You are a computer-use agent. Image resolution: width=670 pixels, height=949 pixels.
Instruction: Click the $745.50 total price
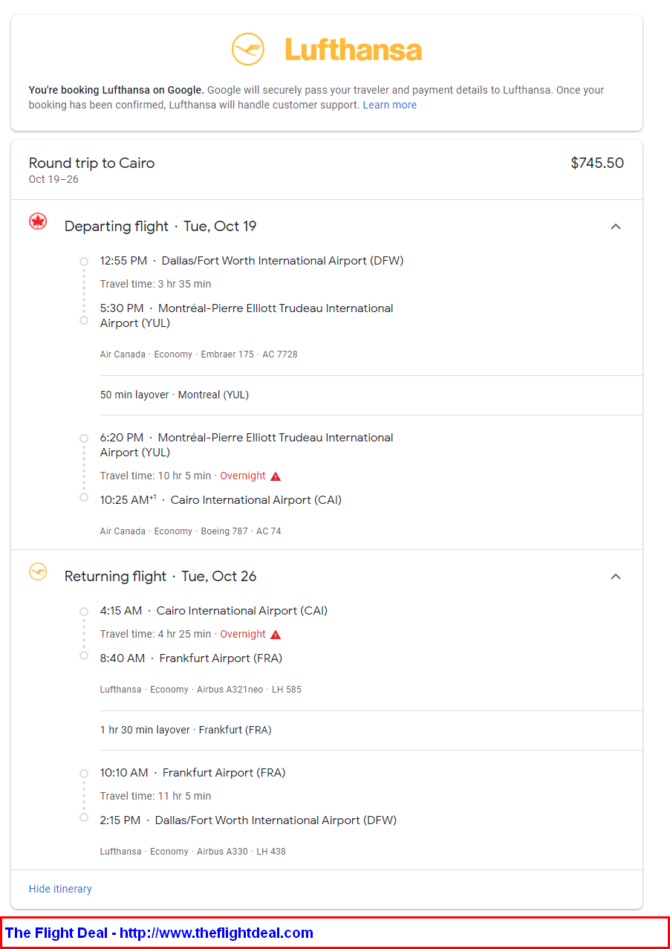(x=597, y=163)
